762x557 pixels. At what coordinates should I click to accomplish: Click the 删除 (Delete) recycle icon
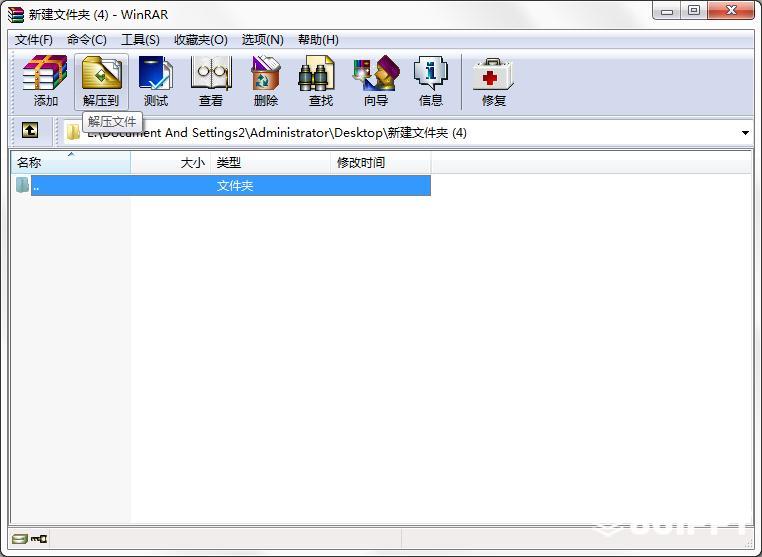[266, 81]
